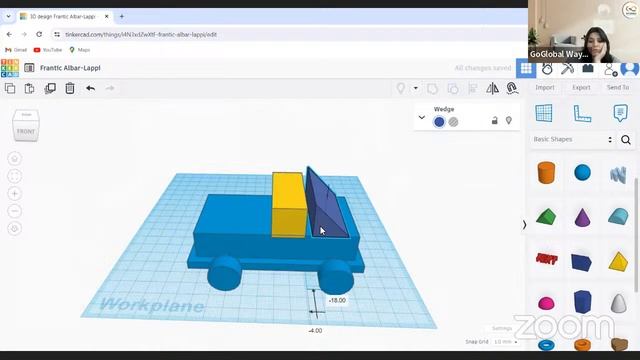The width and height of the screenshot is (640, 360).
Task: Return to home view
Action: [x=15, y=158]
